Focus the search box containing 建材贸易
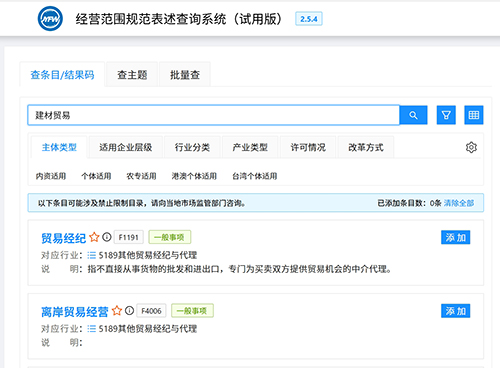The image size is (500, 368). click(214, 115)
